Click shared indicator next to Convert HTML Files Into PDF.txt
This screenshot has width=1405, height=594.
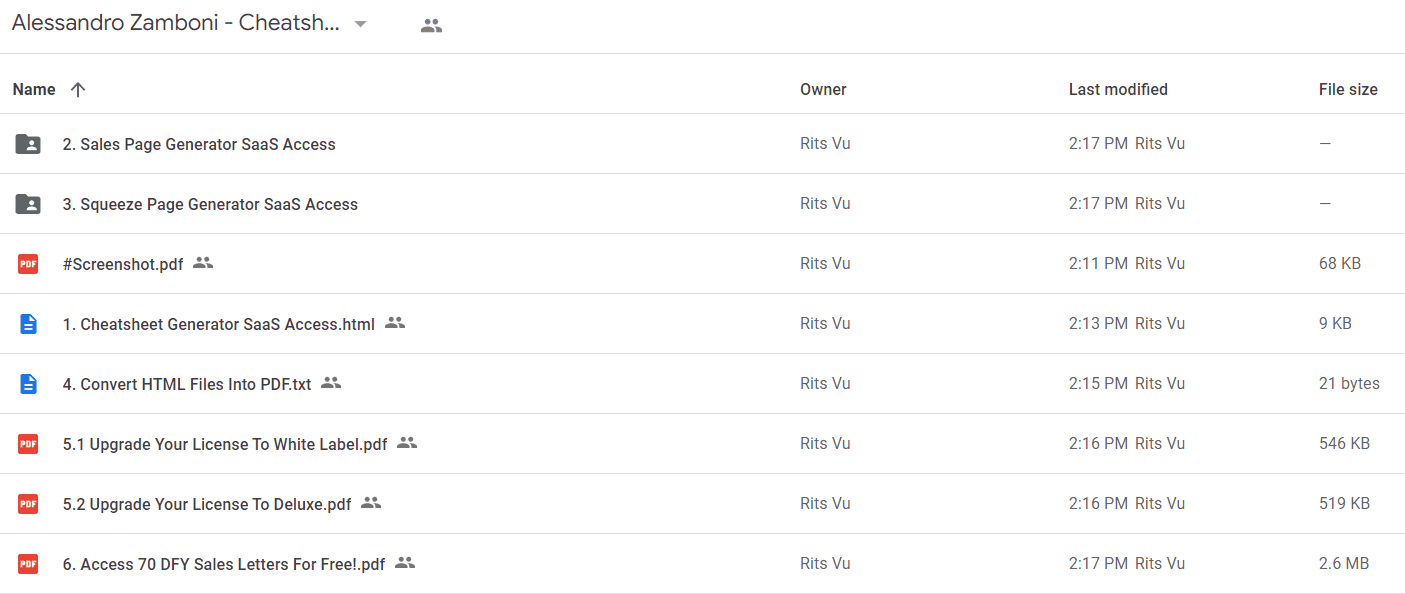(331, 383)
